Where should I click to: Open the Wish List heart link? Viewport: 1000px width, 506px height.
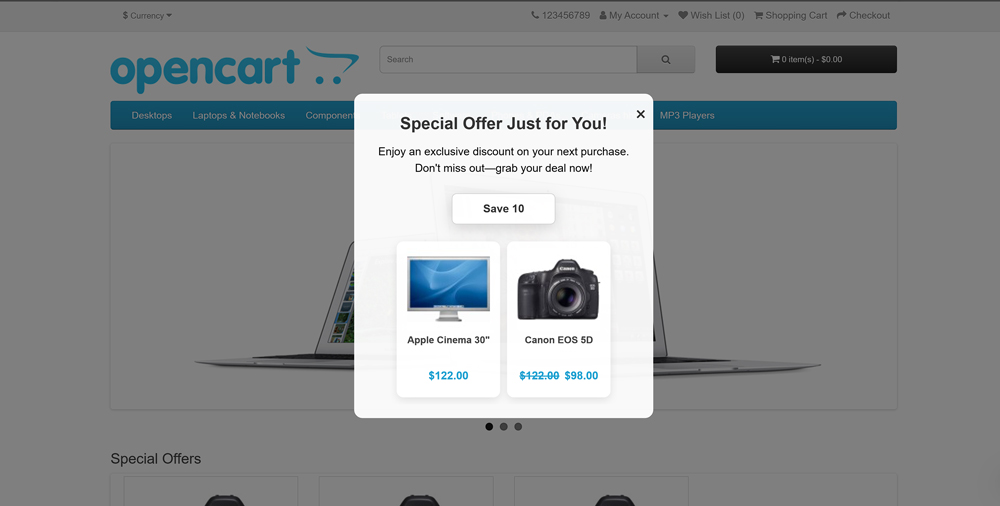coord(711,15)
